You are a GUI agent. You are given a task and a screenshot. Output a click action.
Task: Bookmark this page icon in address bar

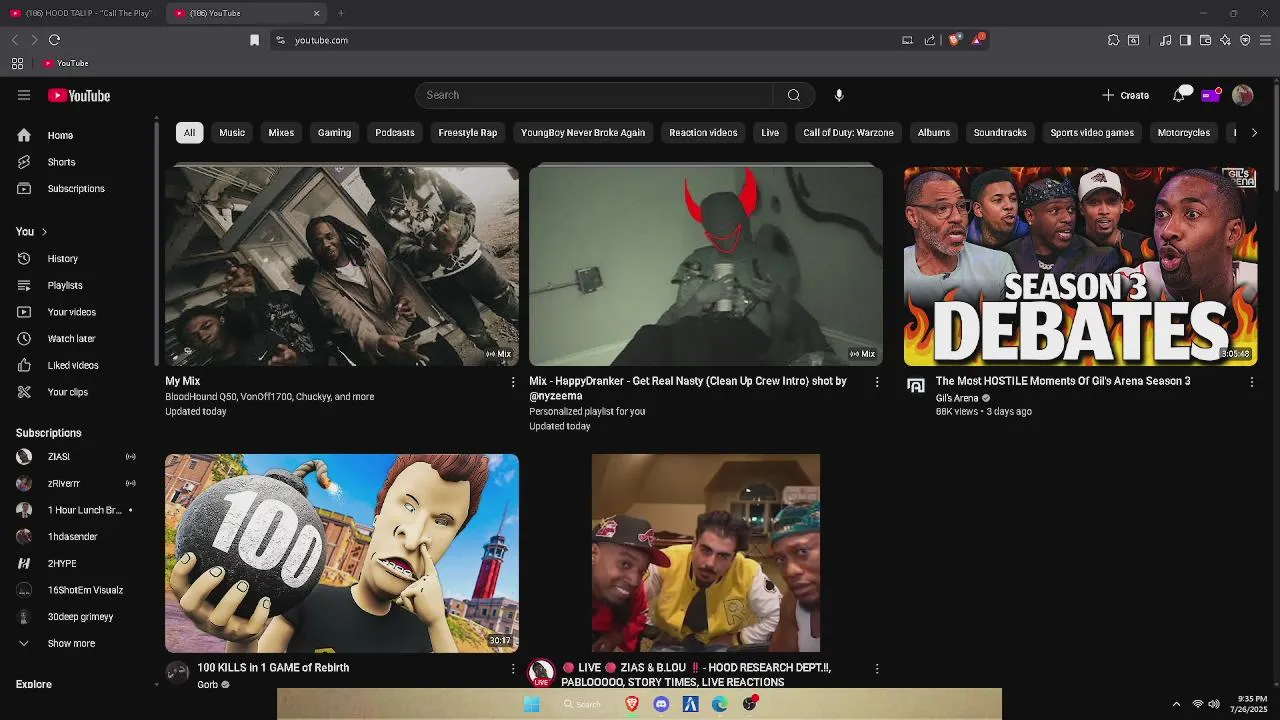[x=254, y=40]
